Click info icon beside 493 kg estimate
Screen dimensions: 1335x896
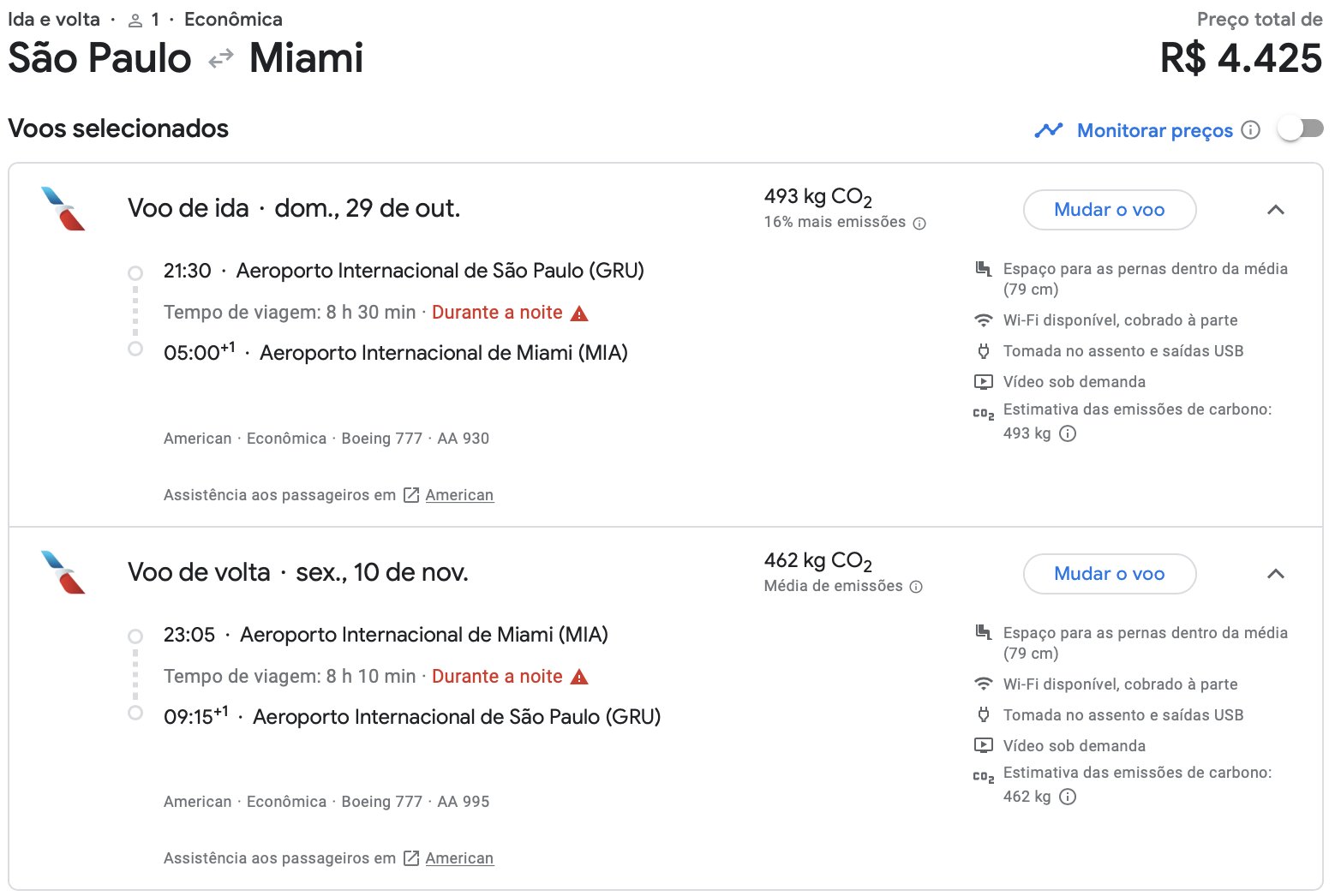pos(1068,433)
